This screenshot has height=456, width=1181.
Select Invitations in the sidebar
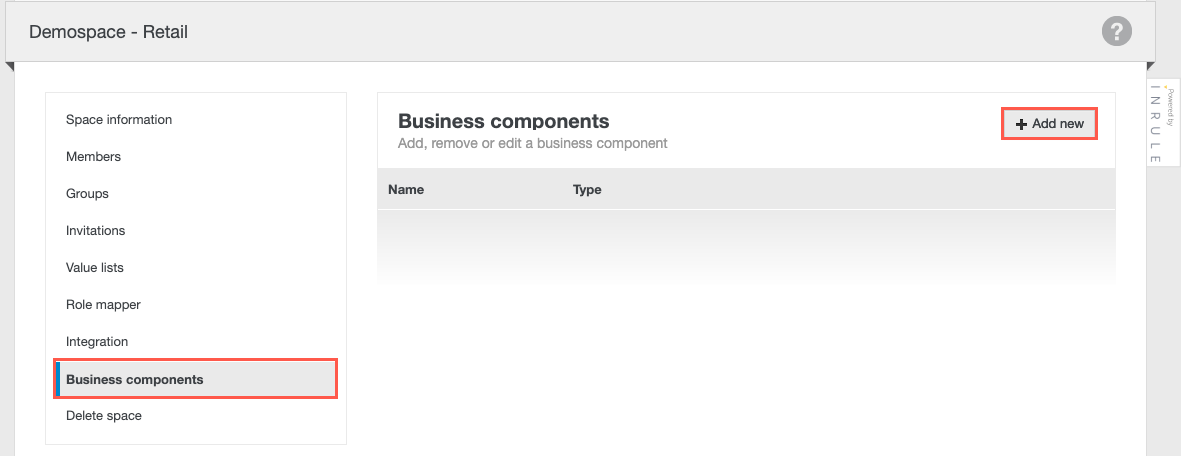pyautogui.click(x=95, y=231)
